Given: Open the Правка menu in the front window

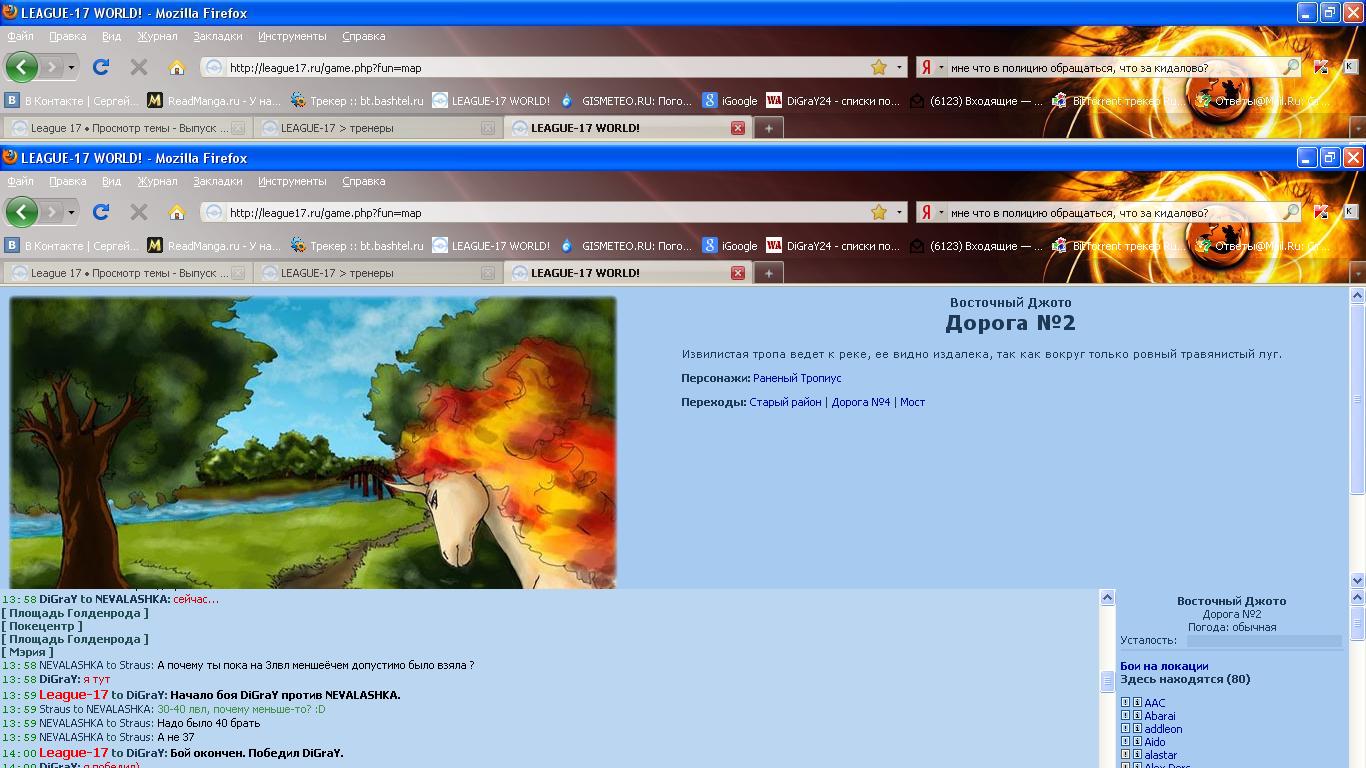Looking at the screenshot, I should [x=67, y=181].
